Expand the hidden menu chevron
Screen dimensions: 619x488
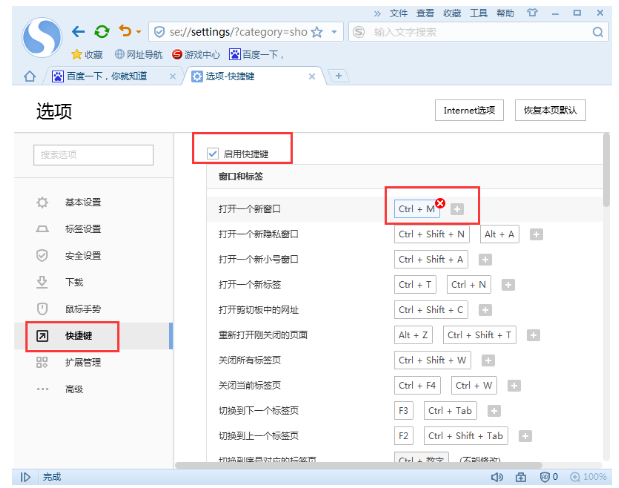(x=377, y=13)
